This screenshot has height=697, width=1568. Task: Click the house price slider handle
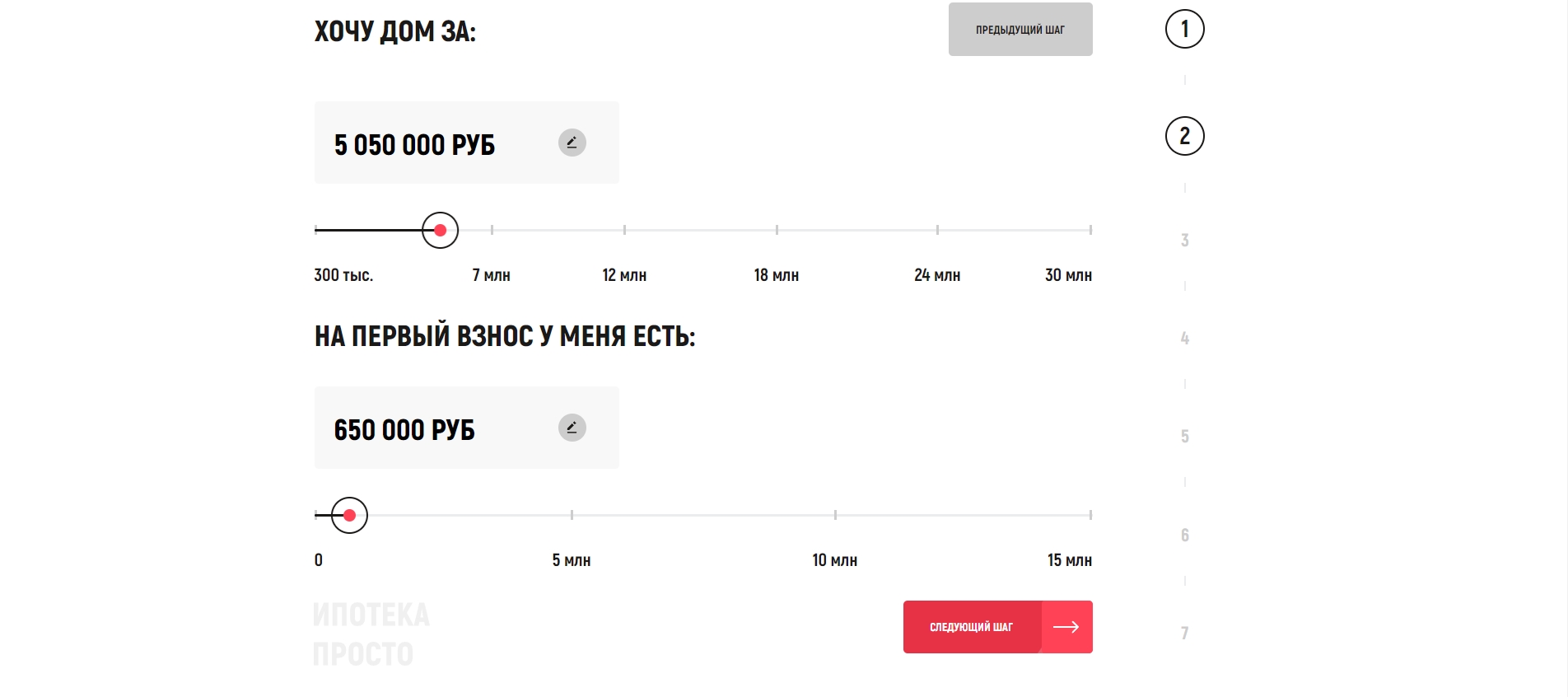440,230
